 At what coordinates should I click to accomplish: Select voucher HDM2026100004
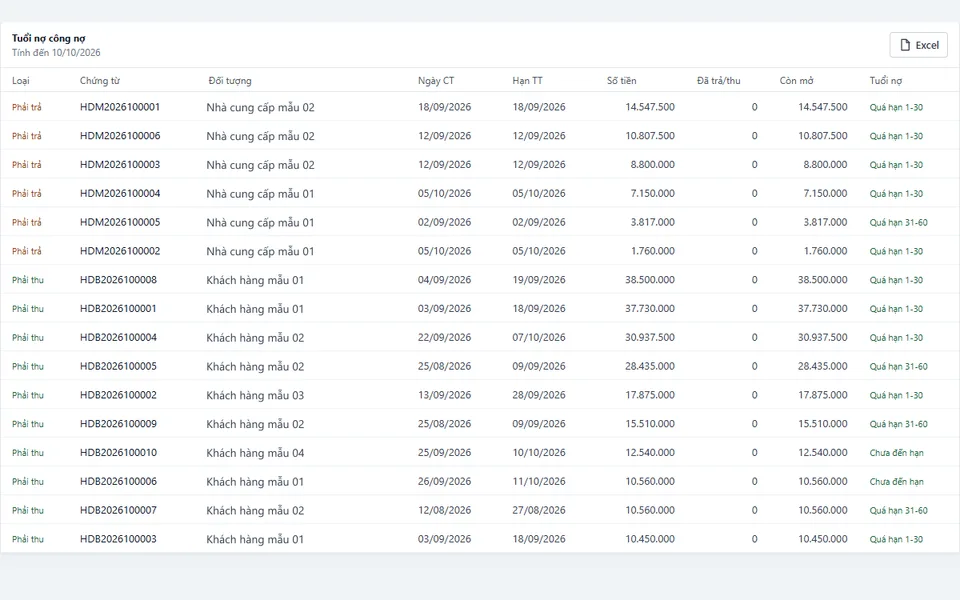click(120, 193)
